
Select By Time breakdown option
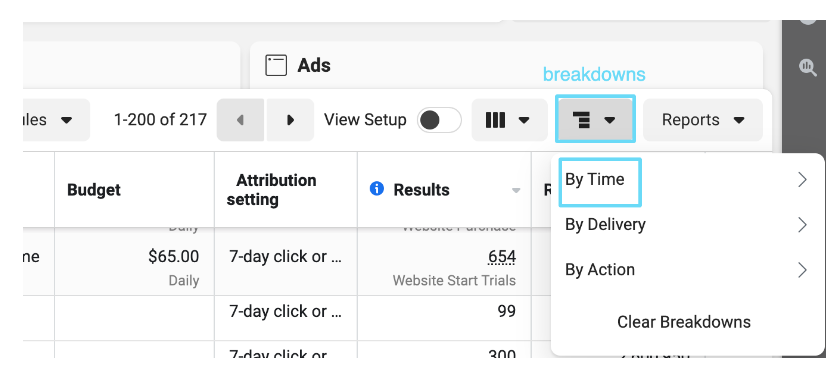point(594,180)
